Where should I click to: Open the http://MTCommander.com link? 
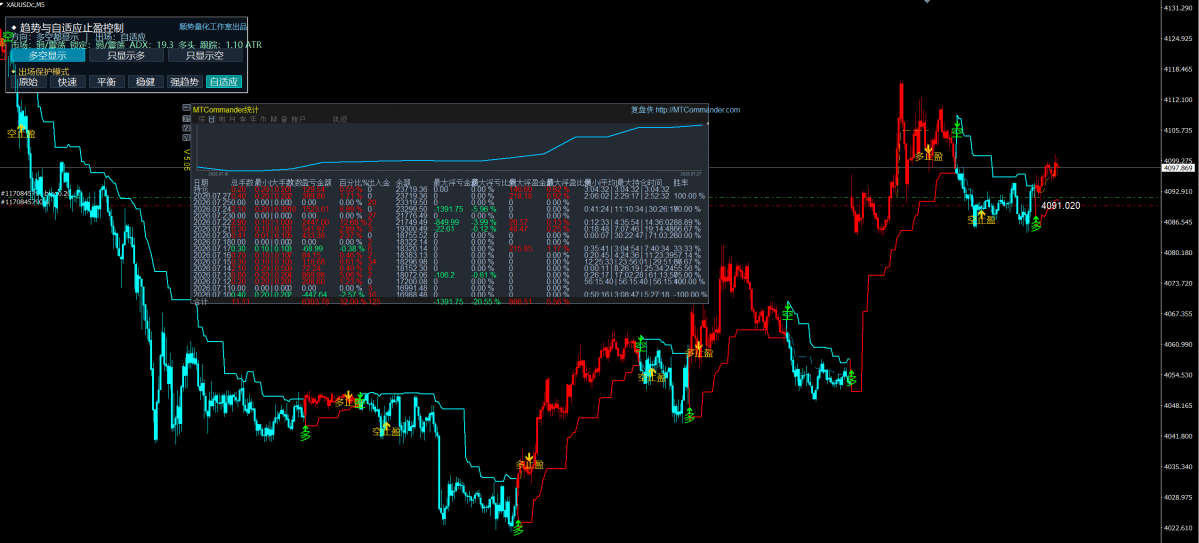697,109
